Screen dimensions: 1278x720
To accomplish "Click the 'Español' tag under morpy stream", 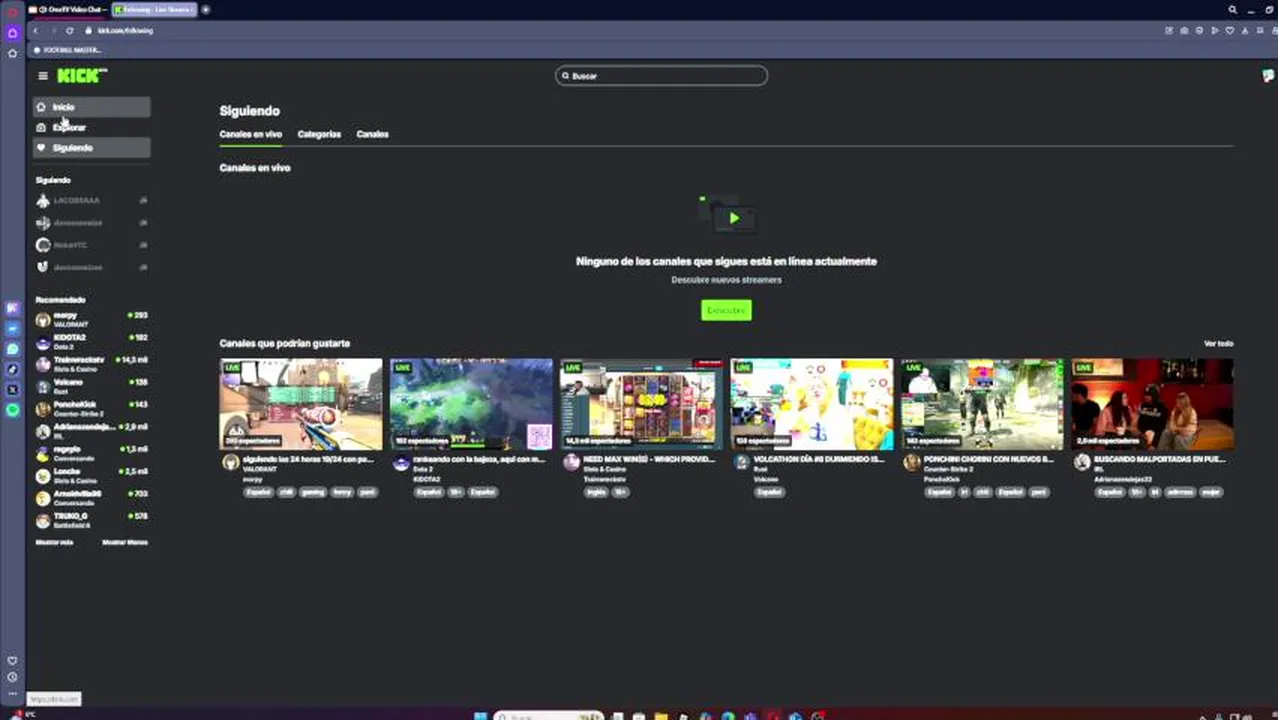I will point(257,492).
